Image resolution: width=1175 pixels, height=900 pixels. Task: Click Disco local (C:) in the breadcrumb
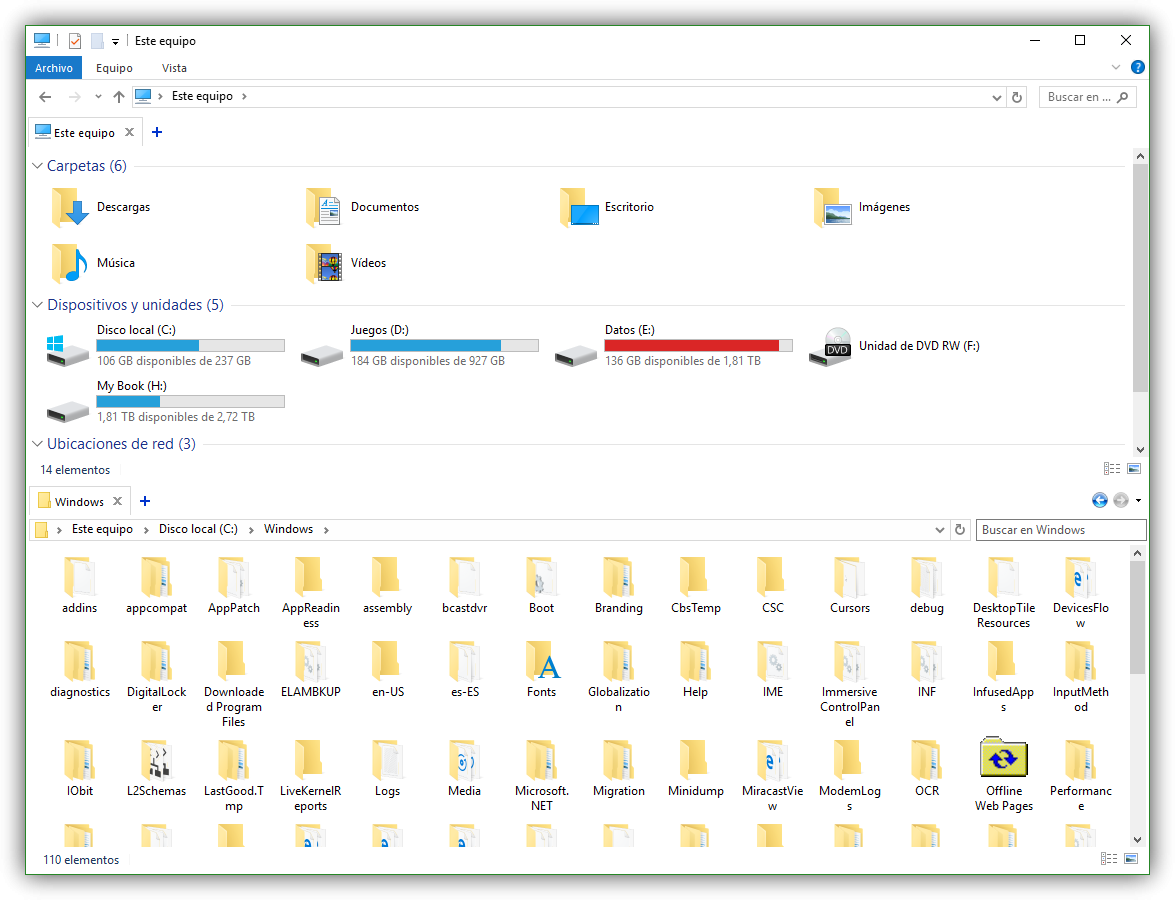coord(198,529)
